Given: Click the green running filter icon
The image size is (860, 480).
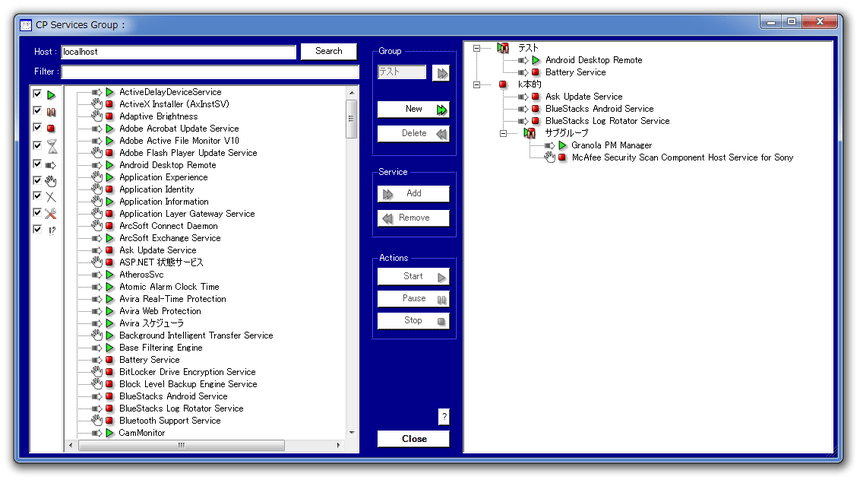Looking at the screenshot, I should (51, 95).
